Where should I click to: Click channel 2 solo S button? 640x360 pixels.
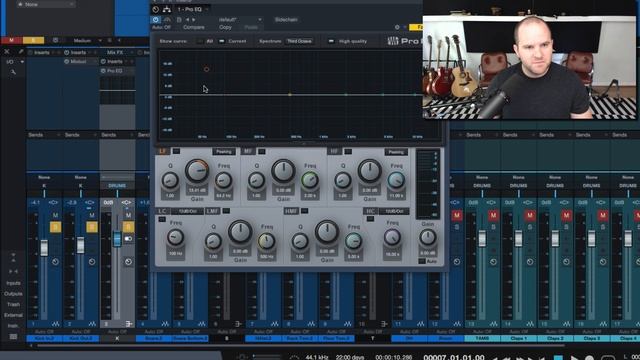92,227
